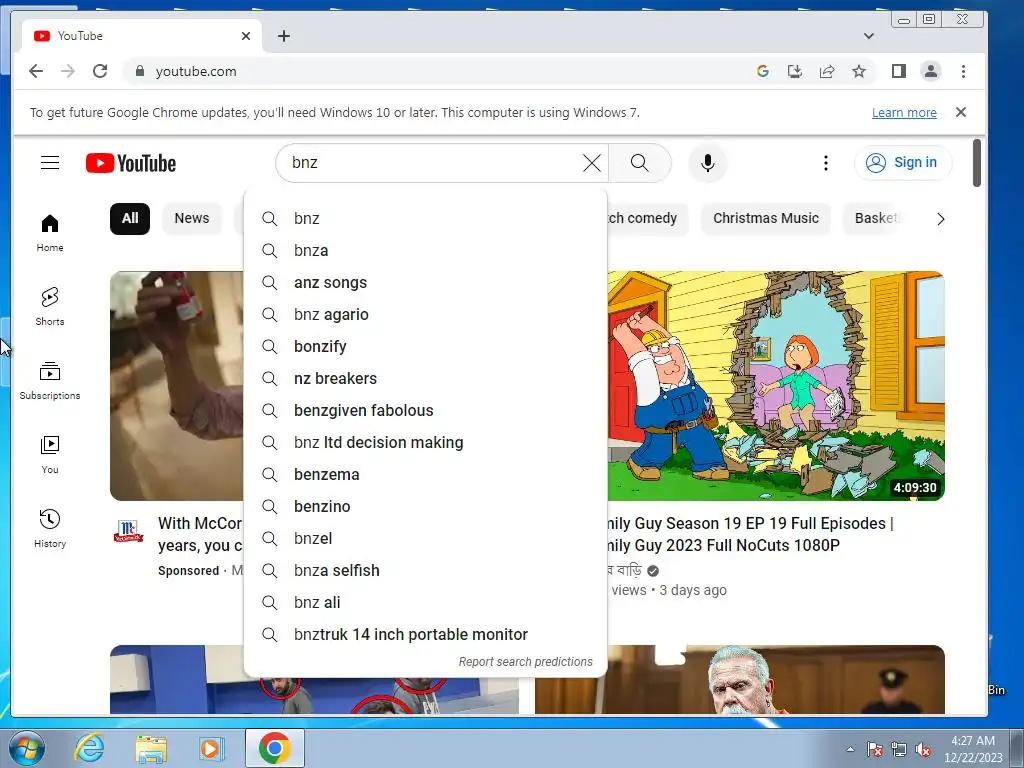Open Windows Media Player from the taskbar
The width and height of the screenshot is (1024, 768).
[x=210, y=748]
